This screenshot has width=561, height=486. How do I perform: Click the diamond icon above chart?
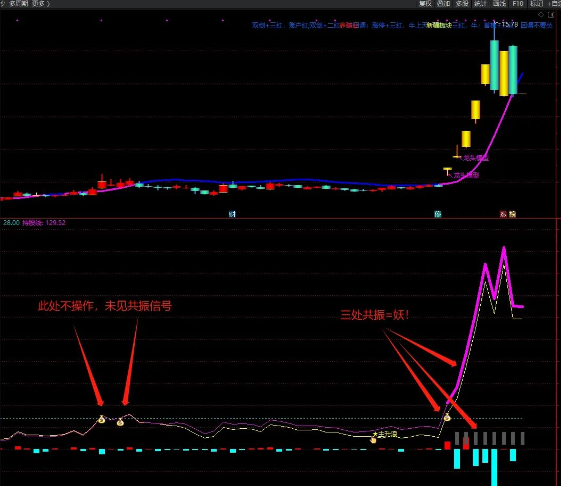click(541, 14)
